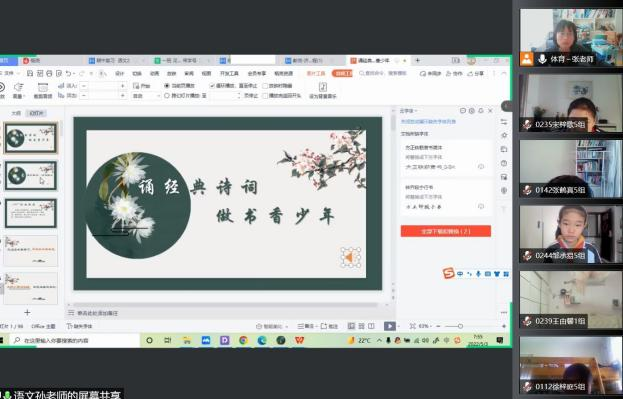The image size is (623, 399).
Task: Click the missing fonts status bar button
Action: pos(79,326)
